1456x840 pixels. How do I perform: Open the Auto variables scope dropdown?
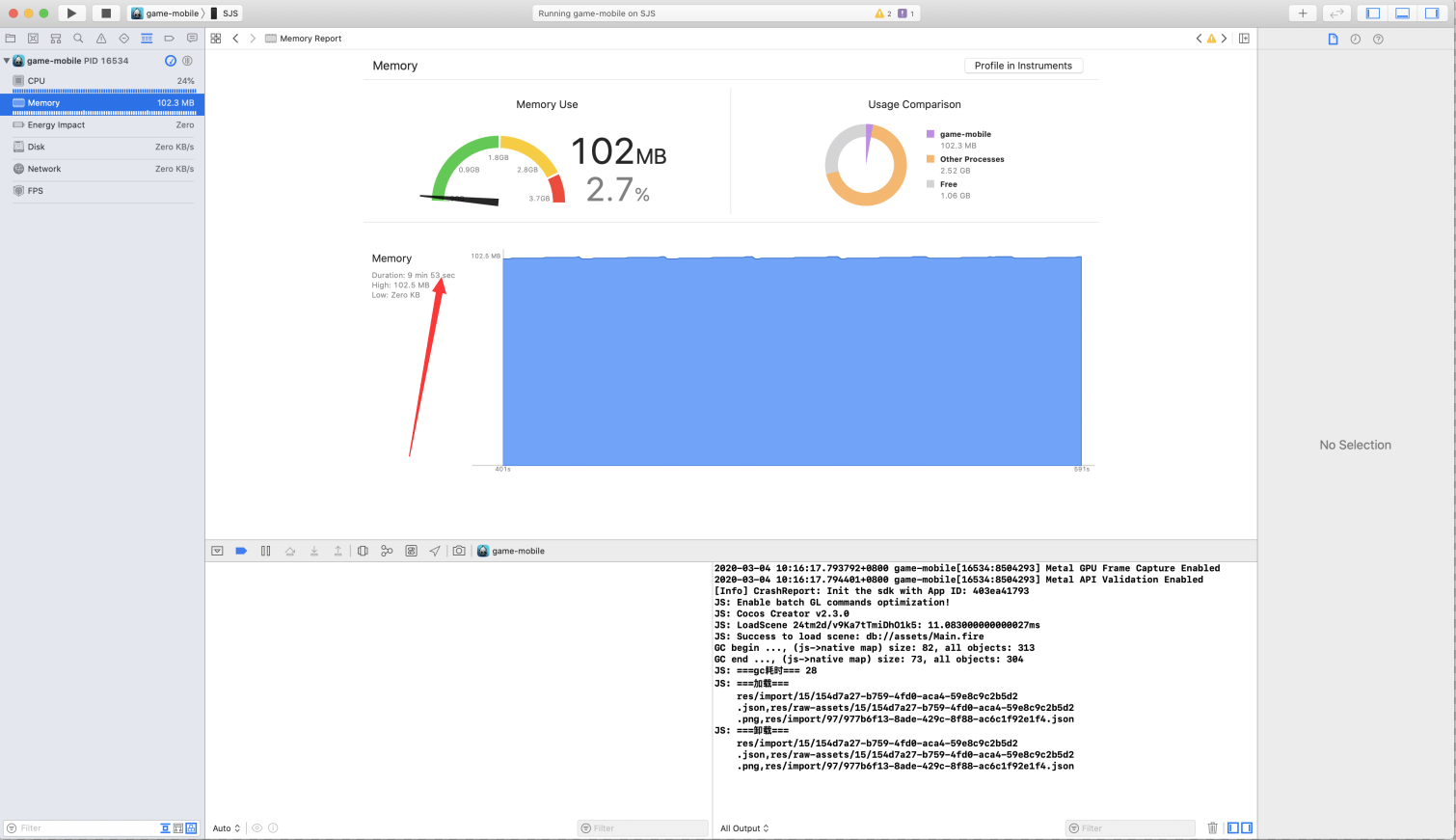227,828
